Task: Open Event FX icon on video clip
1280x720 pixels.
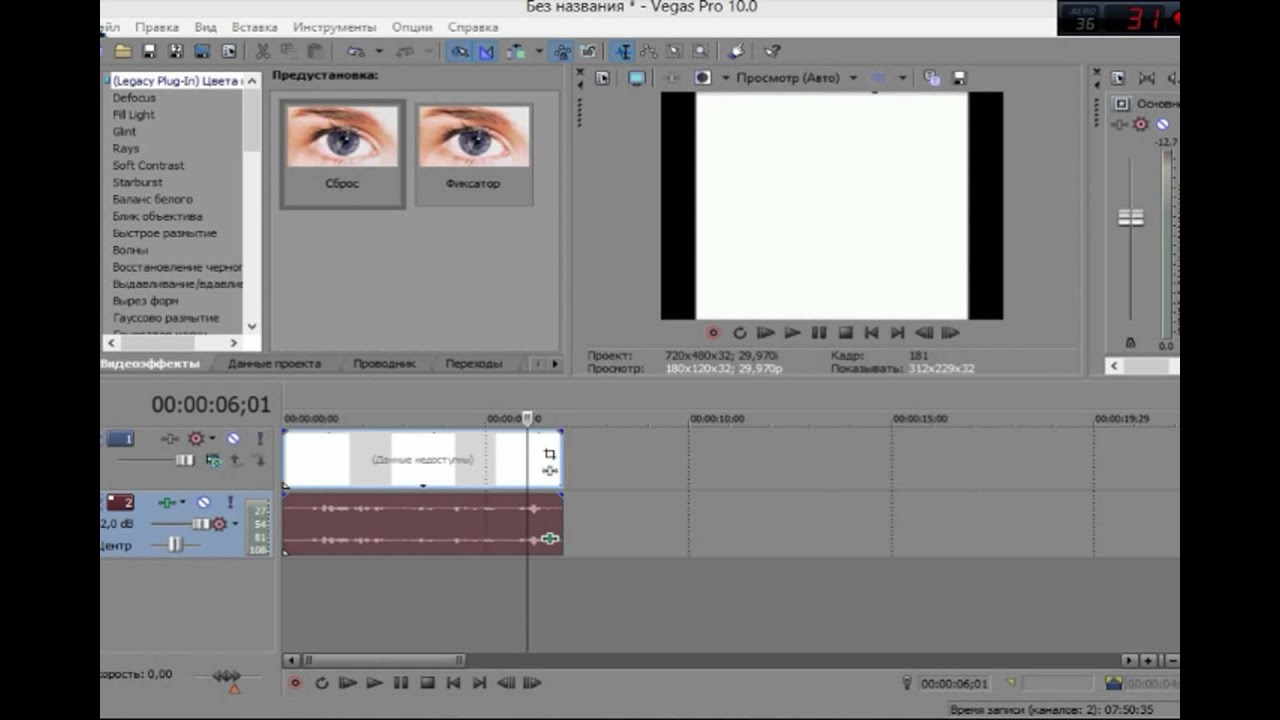Action: pyautogui.click(x=549, y=471)
